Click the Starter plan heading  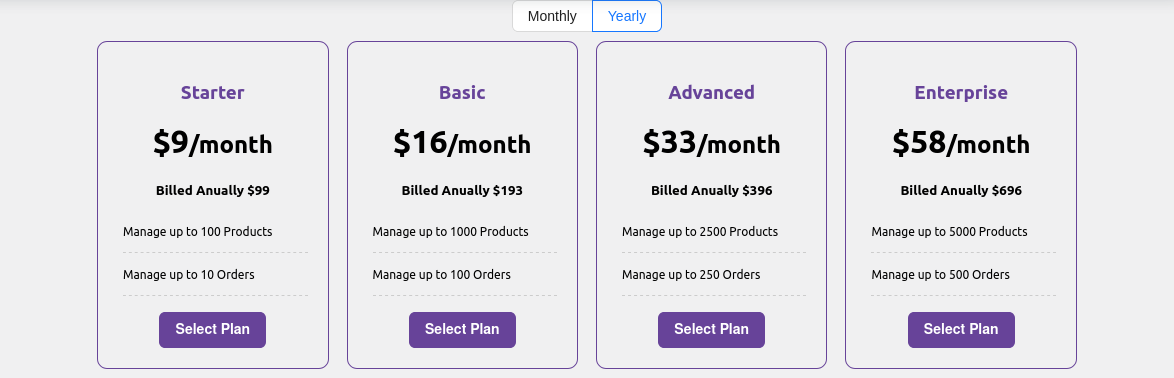coord(213,93)
